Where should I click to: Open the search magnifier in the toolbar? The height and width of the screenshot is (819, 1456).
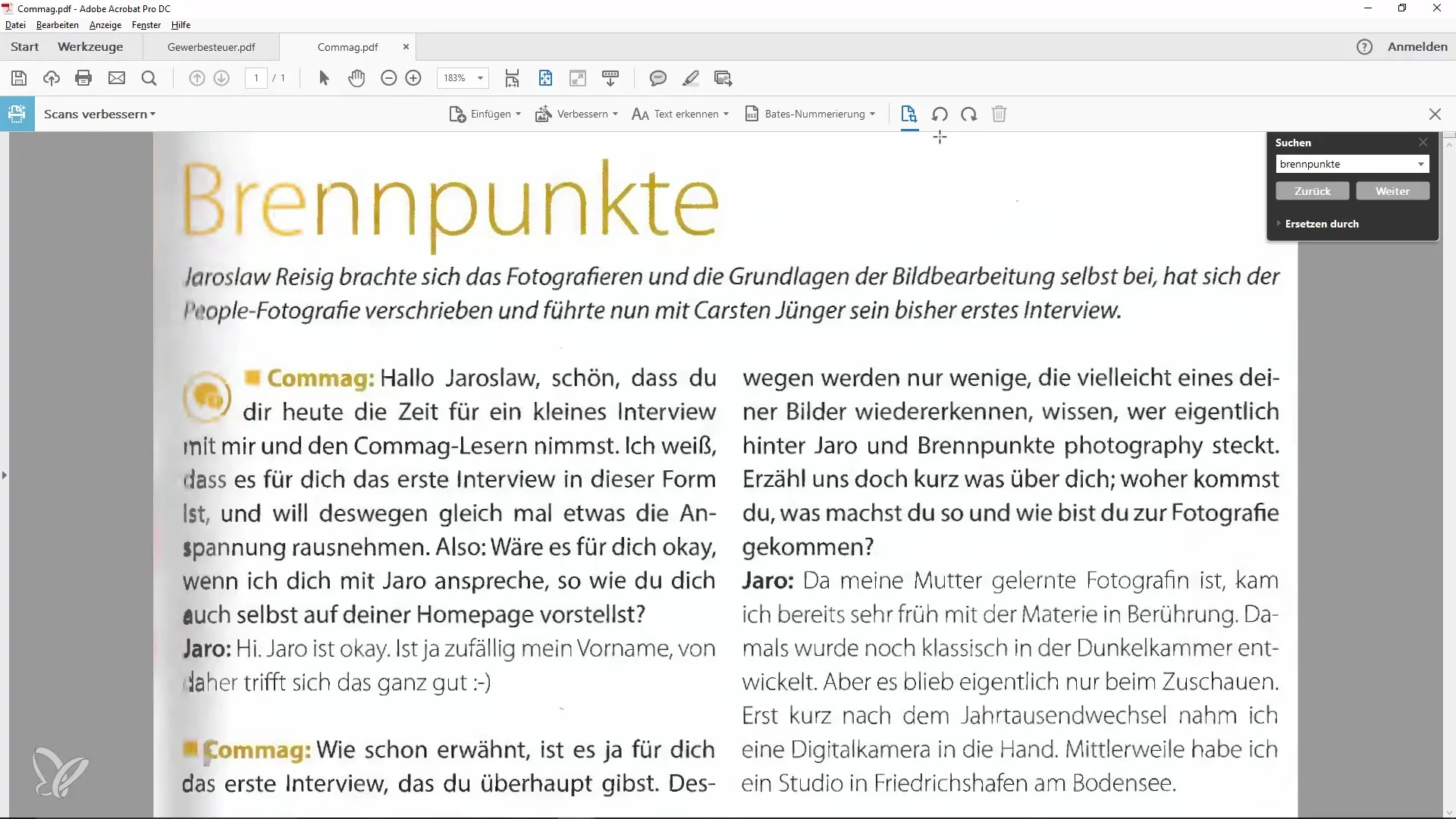click(x=149, y=78)
